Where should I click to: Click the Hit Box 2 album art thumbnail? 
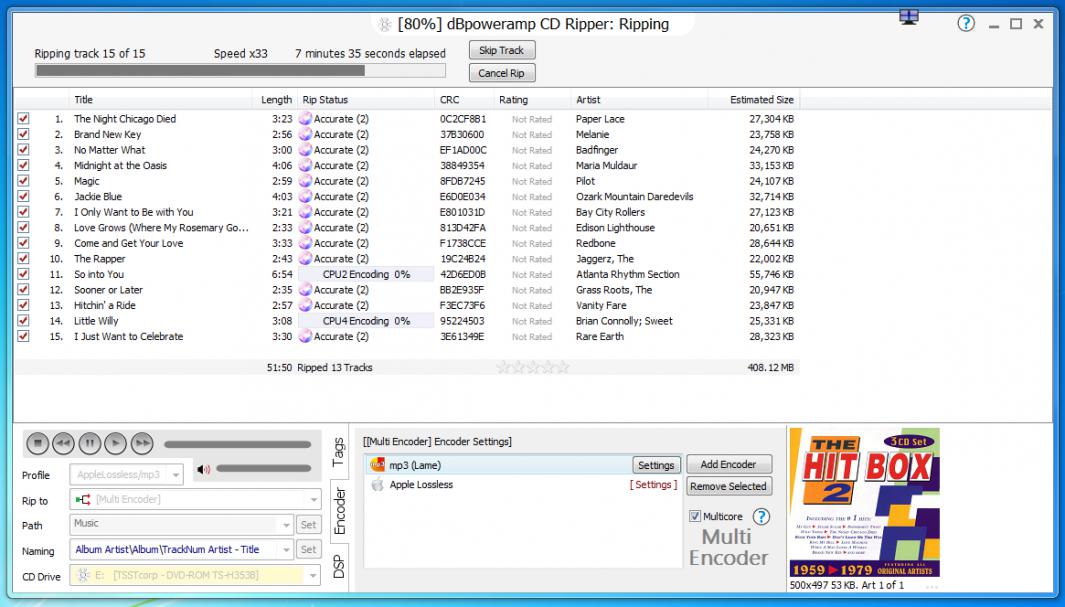coord(864,503)
